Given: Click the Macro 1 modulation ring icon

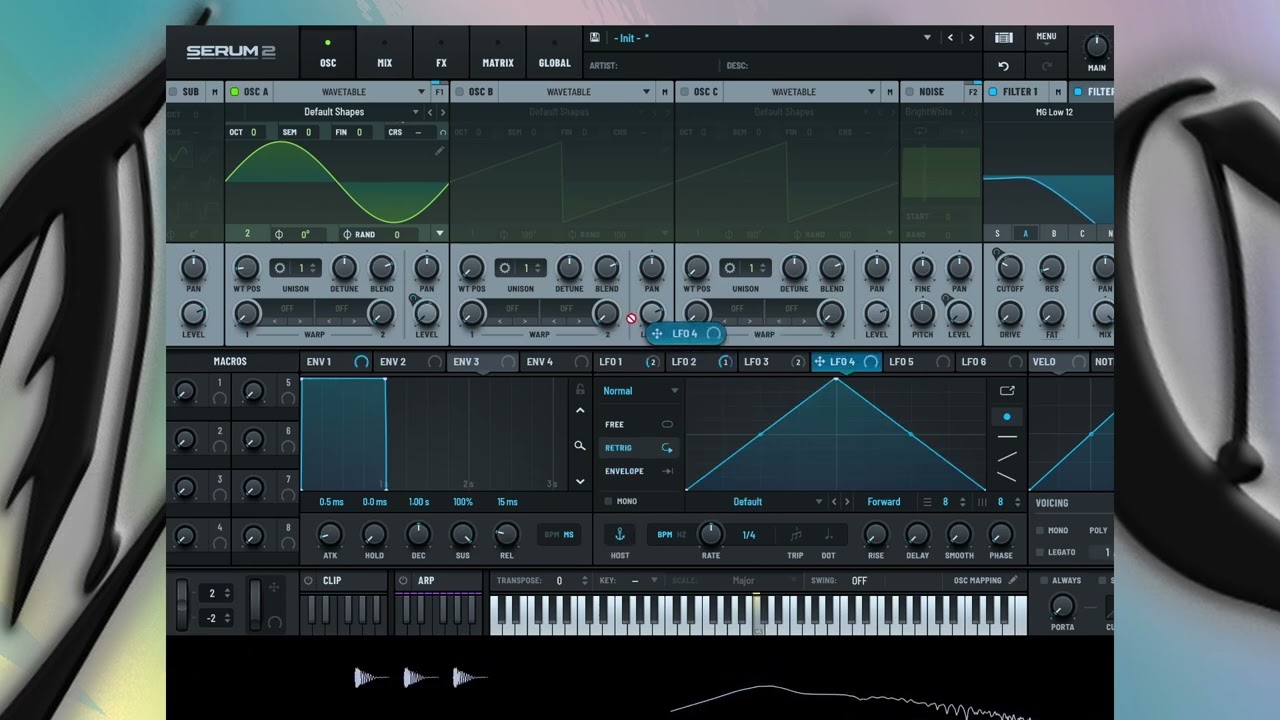Looking at the screenshot, I should pos(220,398).
